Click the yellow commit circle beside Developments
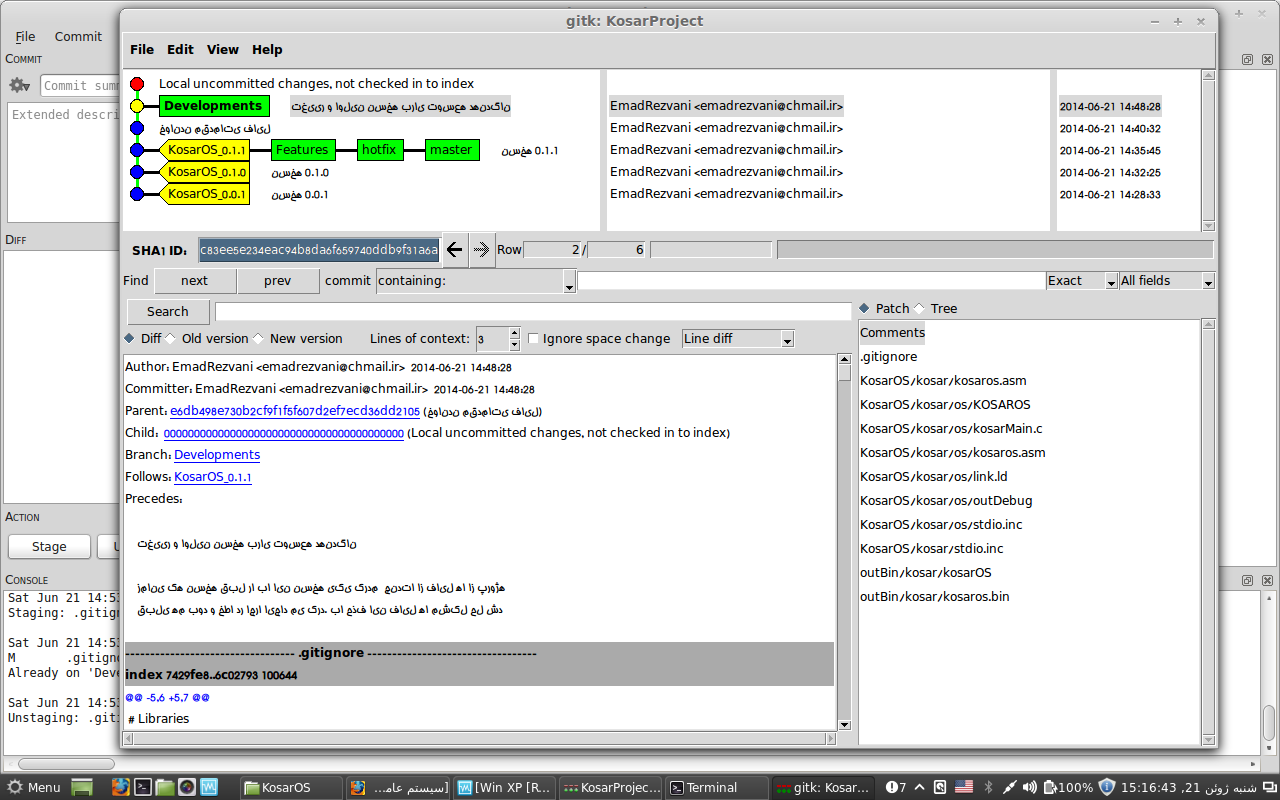 (137, 106)
